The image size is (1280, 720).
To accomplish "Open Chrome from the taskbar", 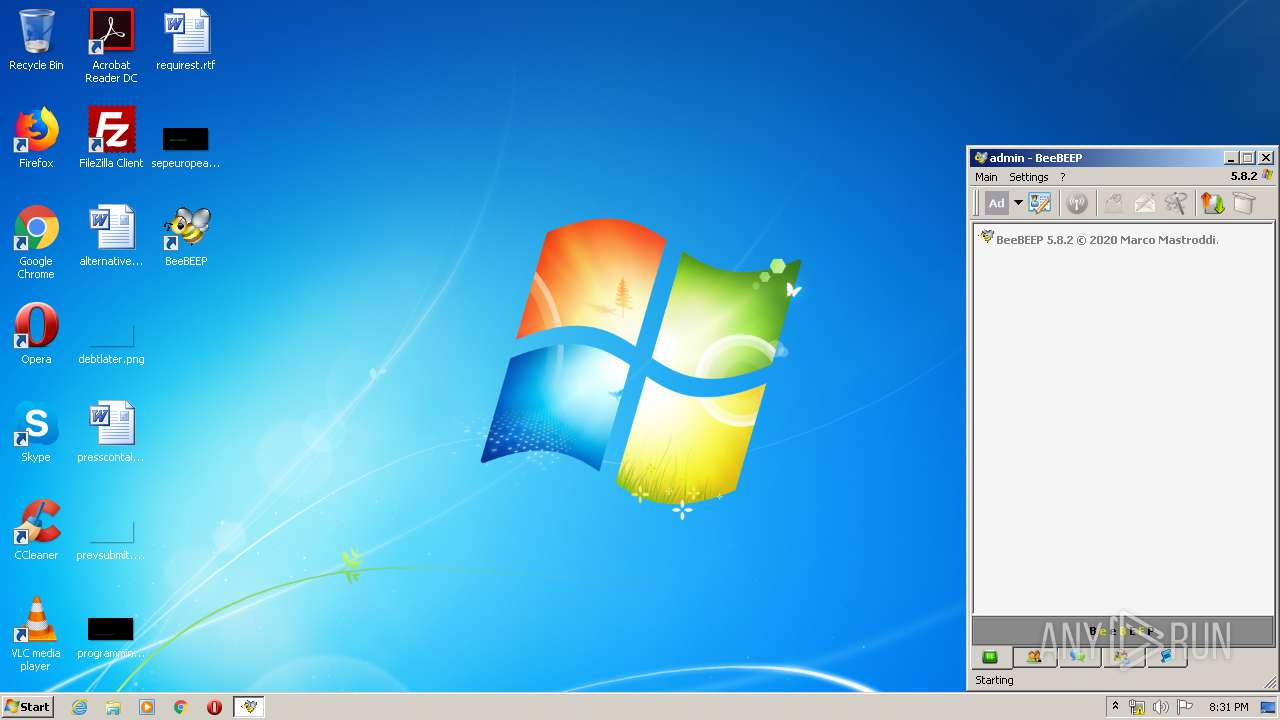I will 181,707.
